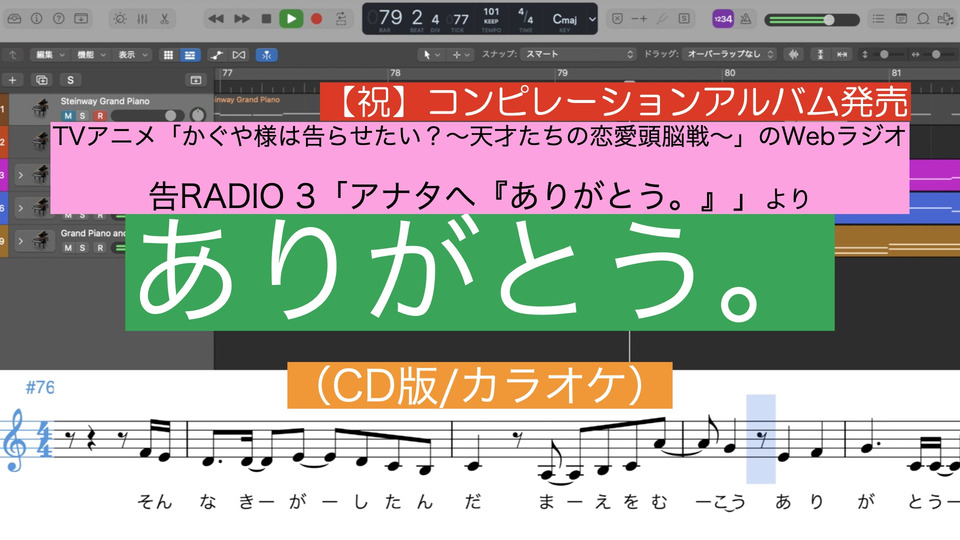Toggle the purple 1234 count-in button
960x540 pixels.
[x=723, y=19]
